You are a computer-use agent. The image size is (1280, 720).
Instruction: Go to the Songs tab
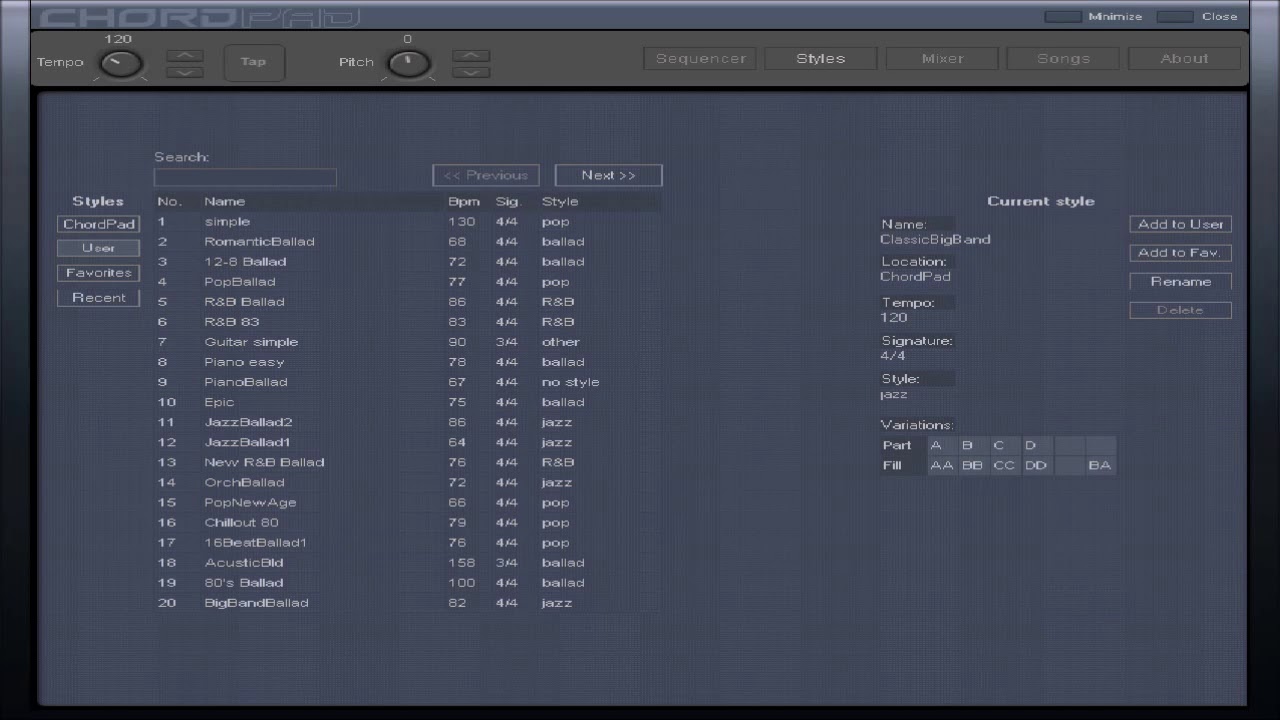coord(1063,58)
